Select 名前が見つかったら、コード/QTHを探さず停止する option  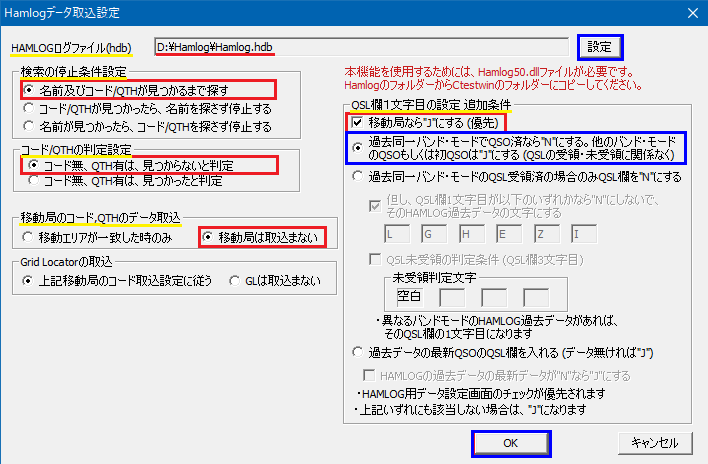coord(30,126)
